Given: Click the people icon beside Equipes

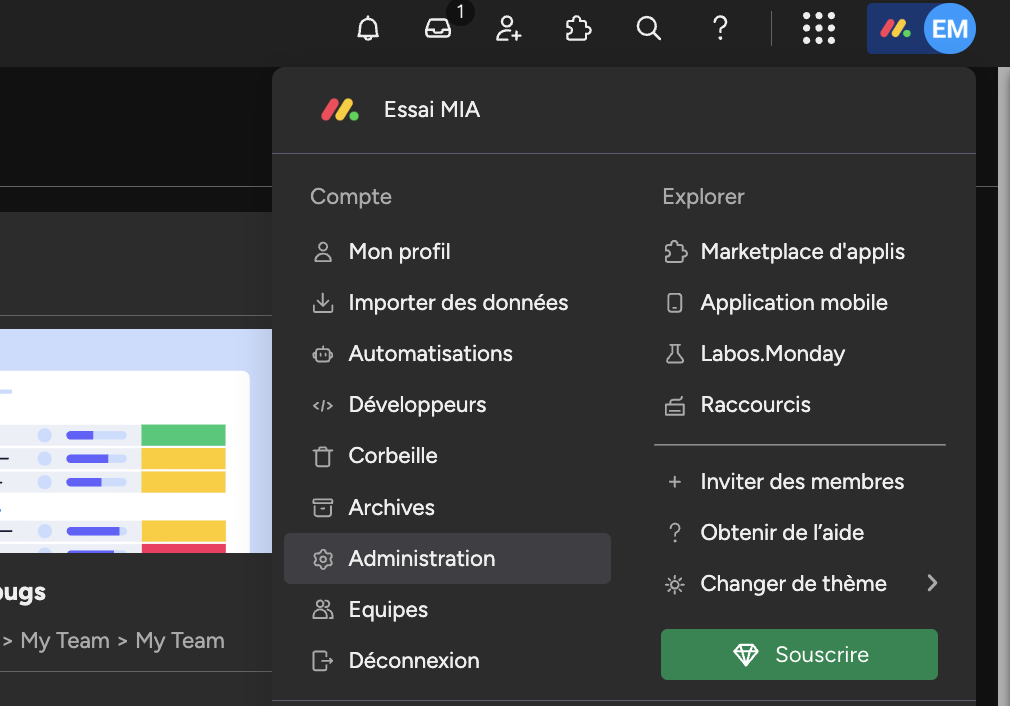Looking at the screenshot, I should [x=323, y=609].
